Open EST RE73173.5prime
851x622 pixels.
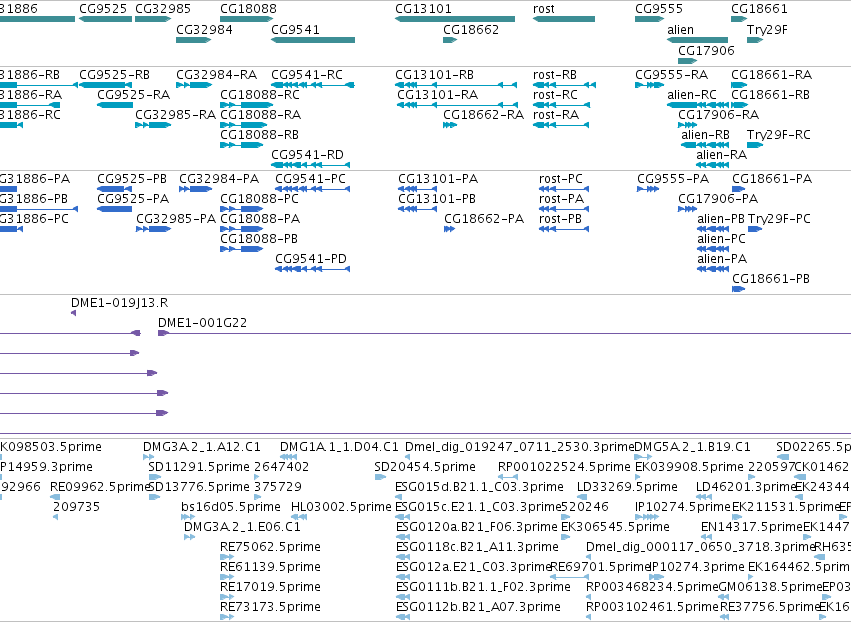pyautogui.click(x=227, y=617)
